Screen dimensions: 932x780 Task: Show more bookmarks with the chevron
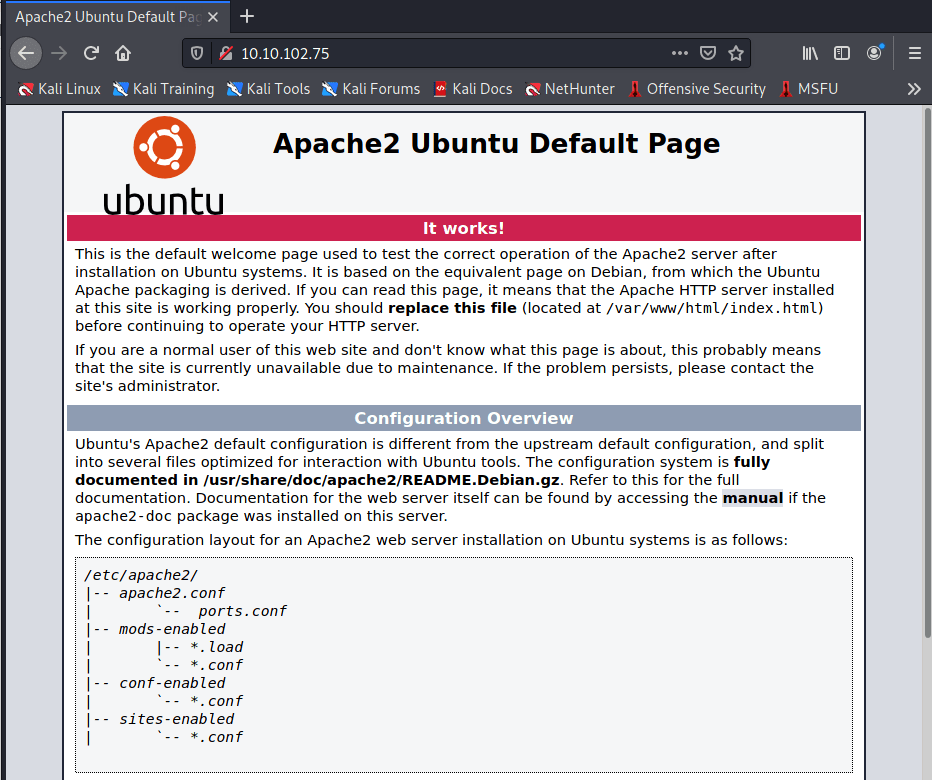913,89
